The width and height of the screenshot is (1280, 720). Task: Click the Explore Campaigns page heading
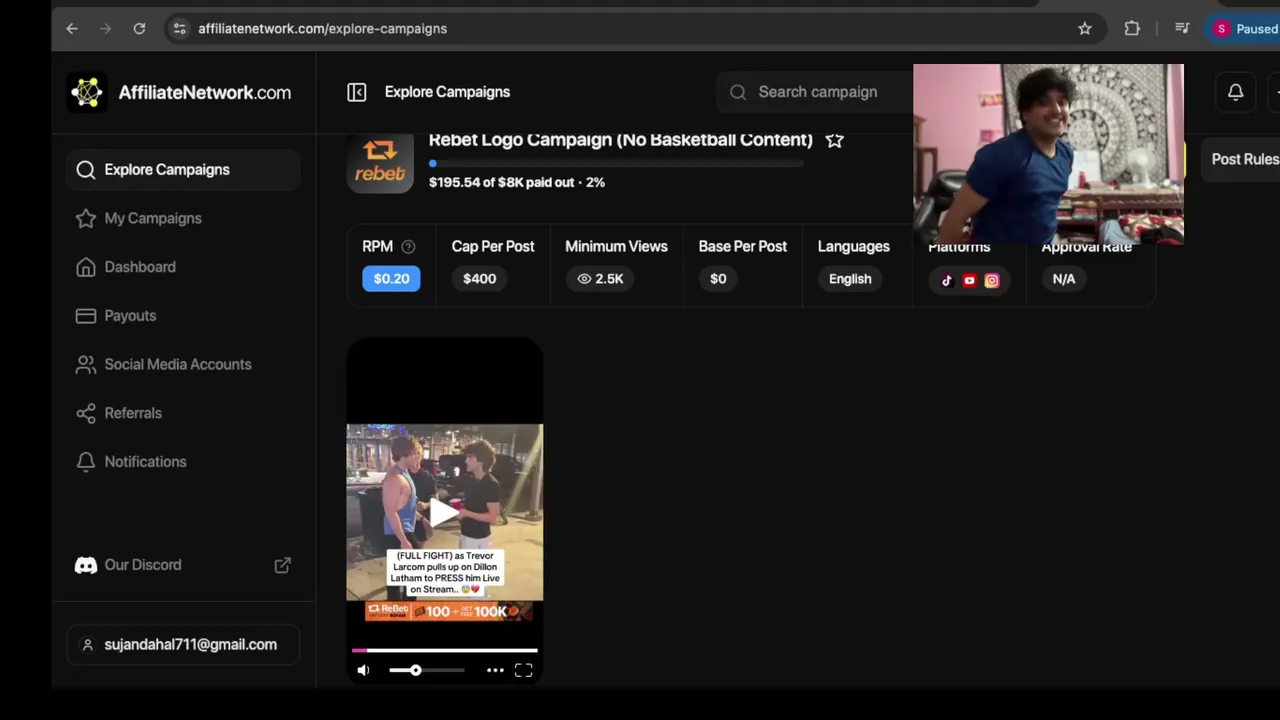[x=447, y=92]
